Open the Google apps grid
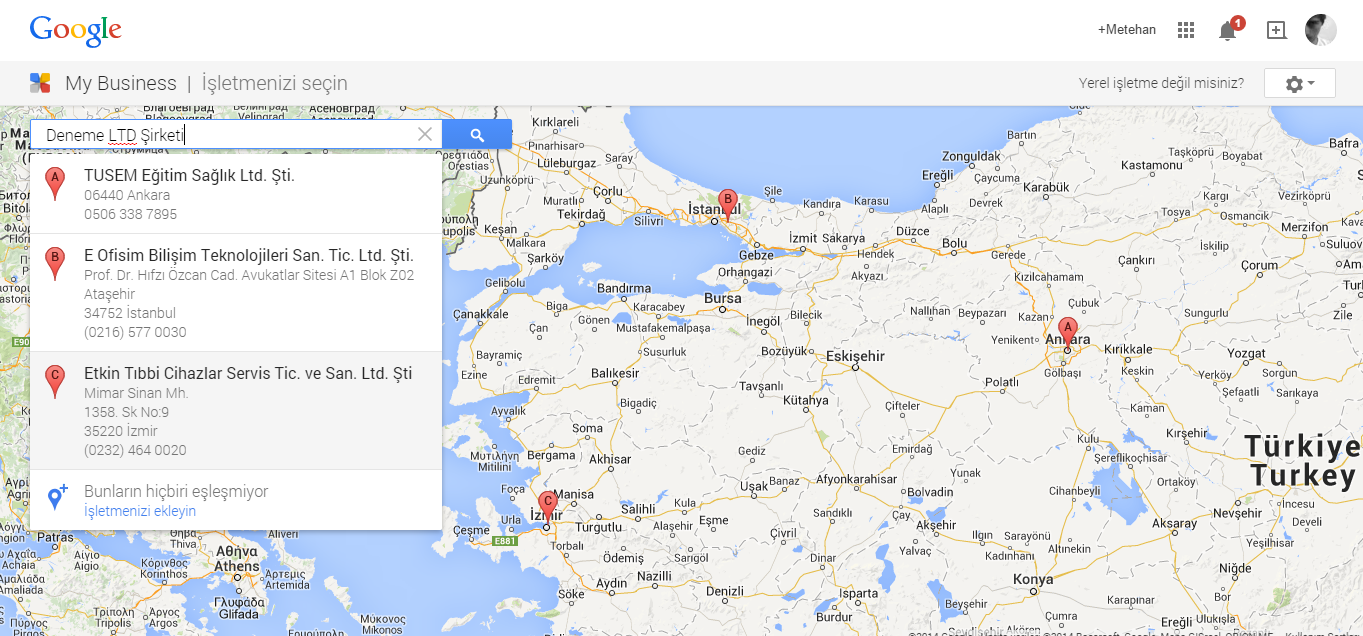 coord(1186,30)
